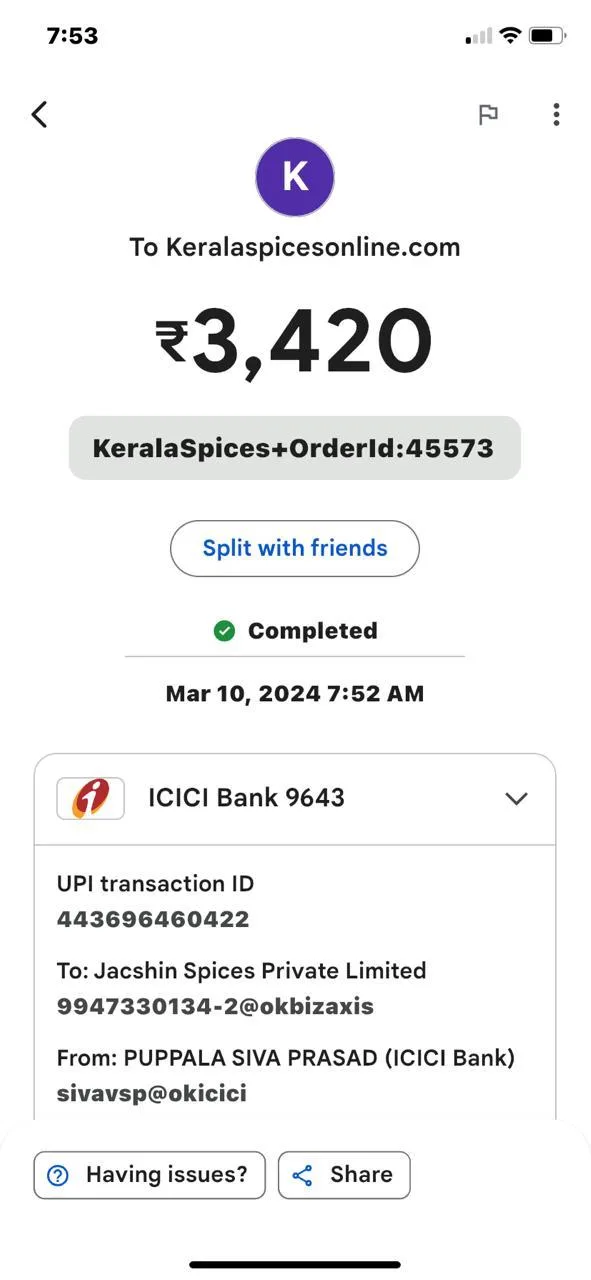Tap the back arrow icon

tap(39, 114)
